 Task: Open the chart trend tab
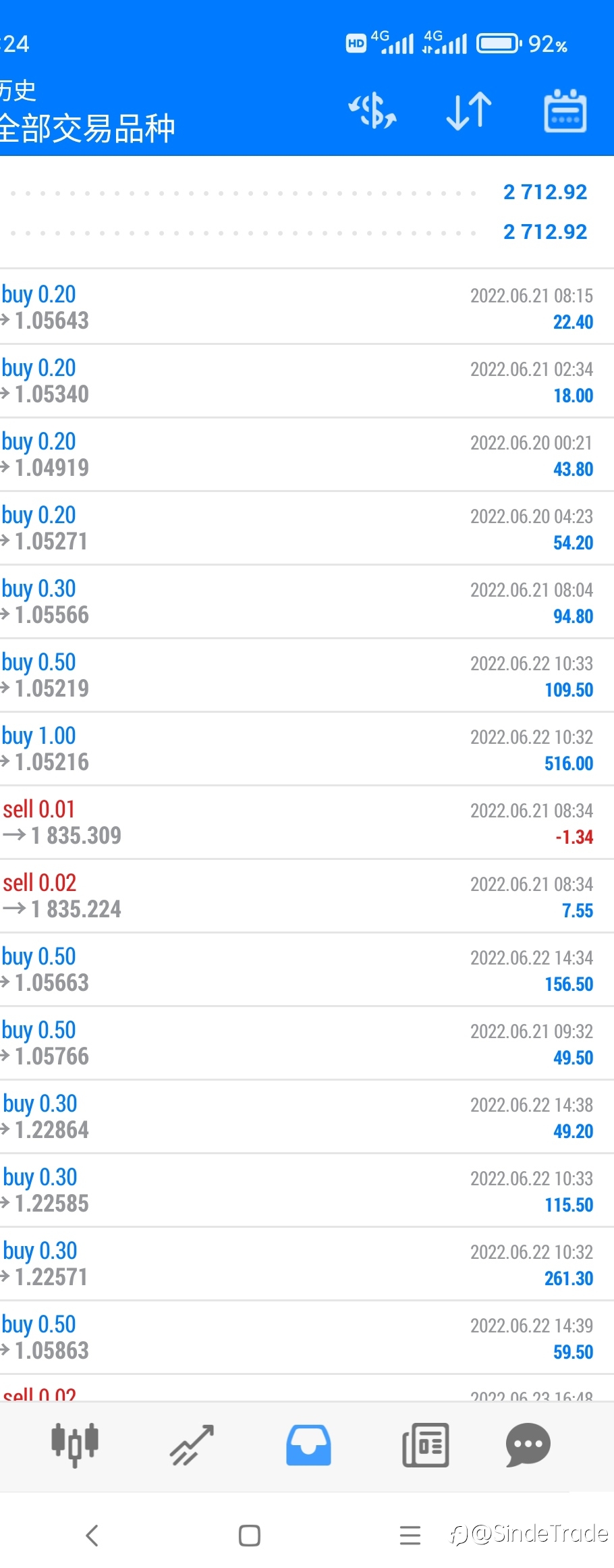(192, 1445)
